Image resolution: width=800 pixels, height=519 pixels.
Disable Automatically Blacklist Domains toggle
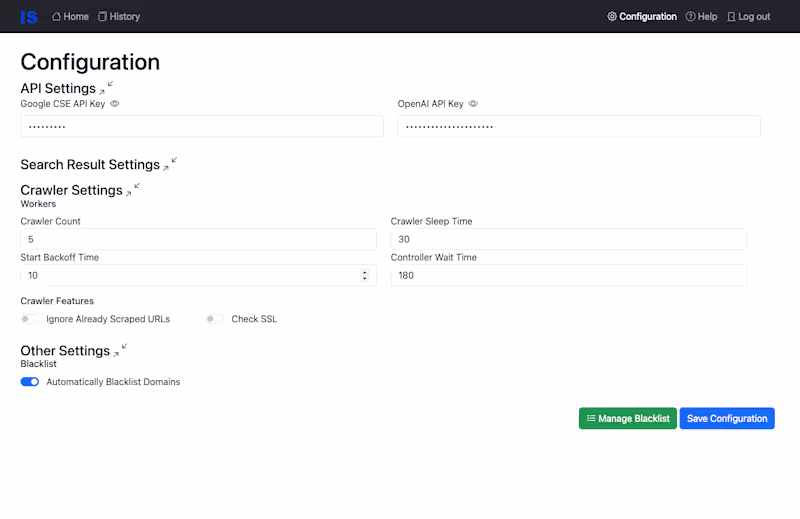tap(30, 382)
